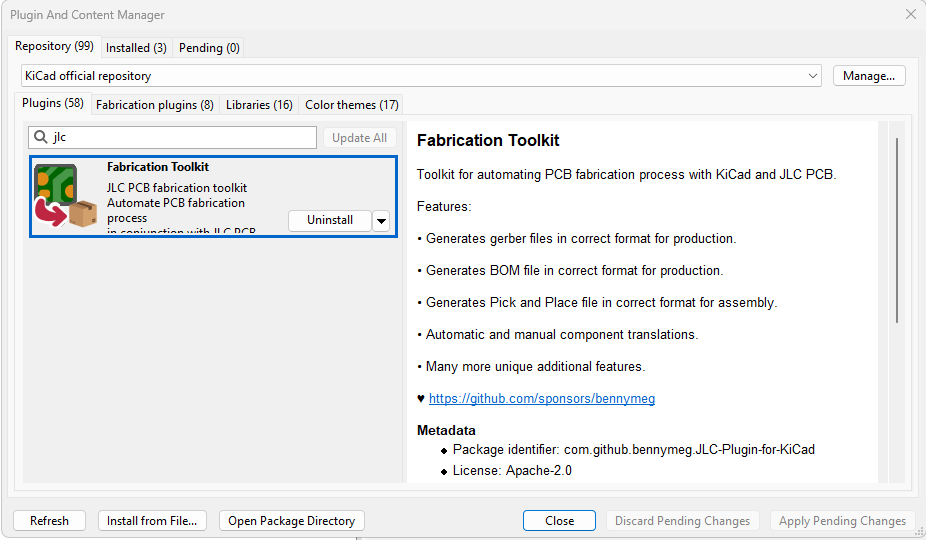Viewport: 926px width, 540px height.
Task: Switch to Fabrication plugins (8) tab
Action: 154,104
